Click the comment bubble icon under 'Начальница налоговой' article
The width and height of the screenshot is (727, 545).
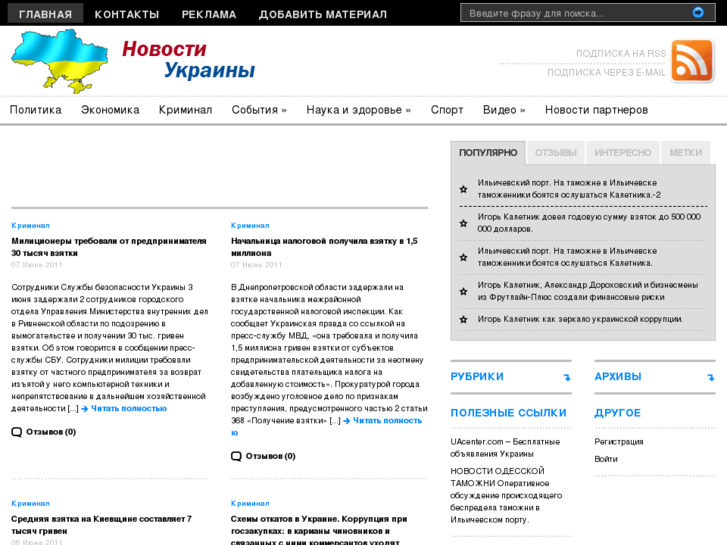236,456
